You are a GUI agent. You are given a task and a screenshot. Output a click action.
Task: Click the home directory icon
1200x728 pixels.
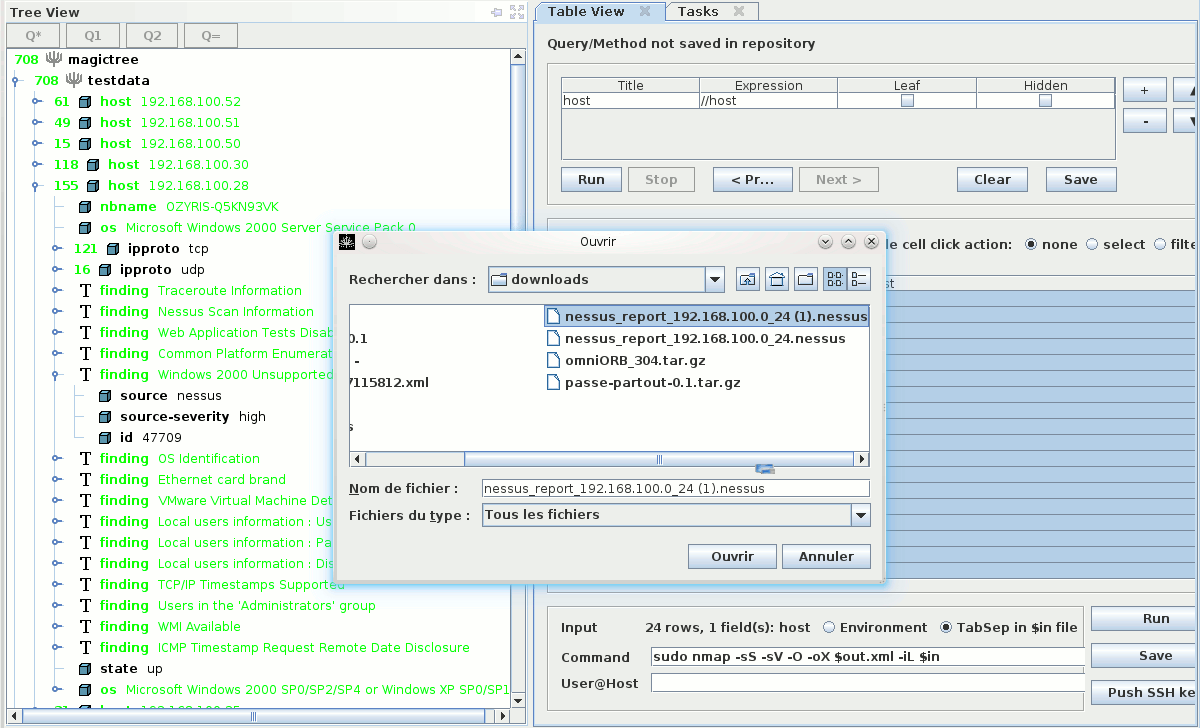[776, 280]
